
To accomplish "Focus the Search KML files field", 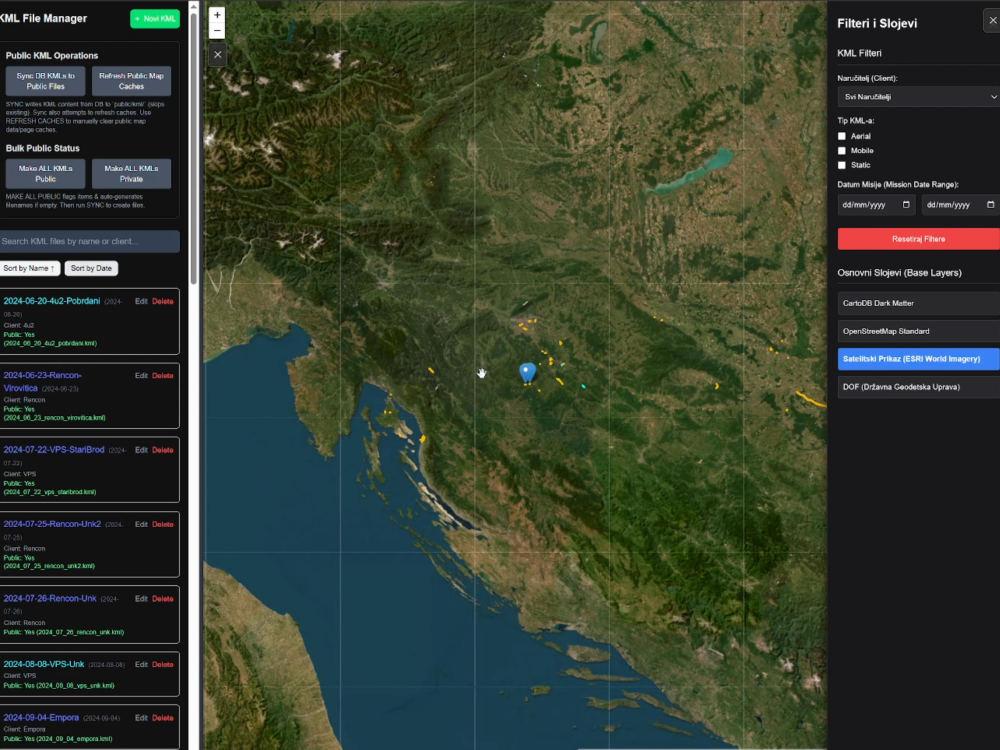I will tap(89, 241).
